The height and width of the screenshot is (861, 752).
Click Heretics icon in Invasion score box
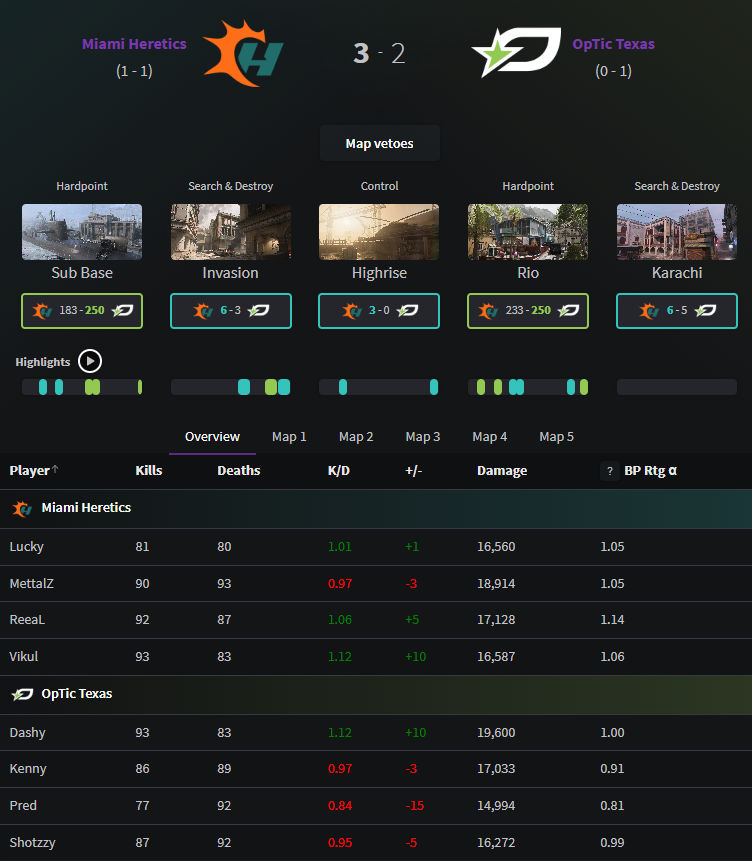click(x=203, y=311)
